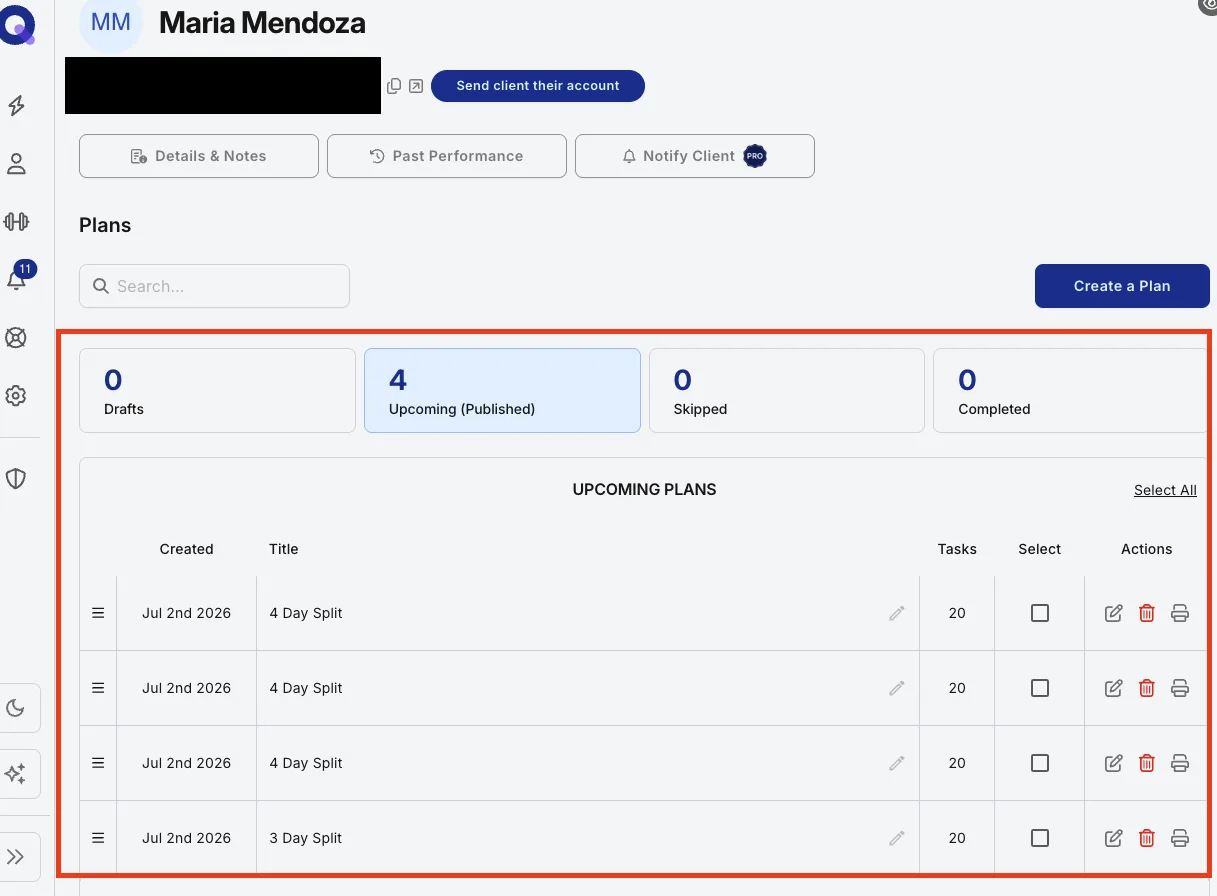Viewport: 1217px width, 896px height.
Task: Rename topmost 4 Day Split via pencil
Action: point(897,613)
